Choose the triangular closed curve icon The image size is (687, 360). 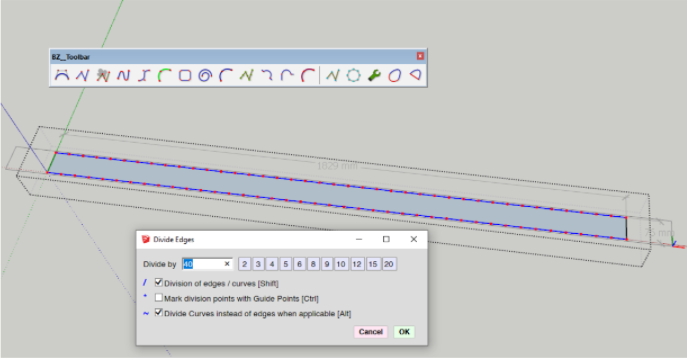point(415,75)
